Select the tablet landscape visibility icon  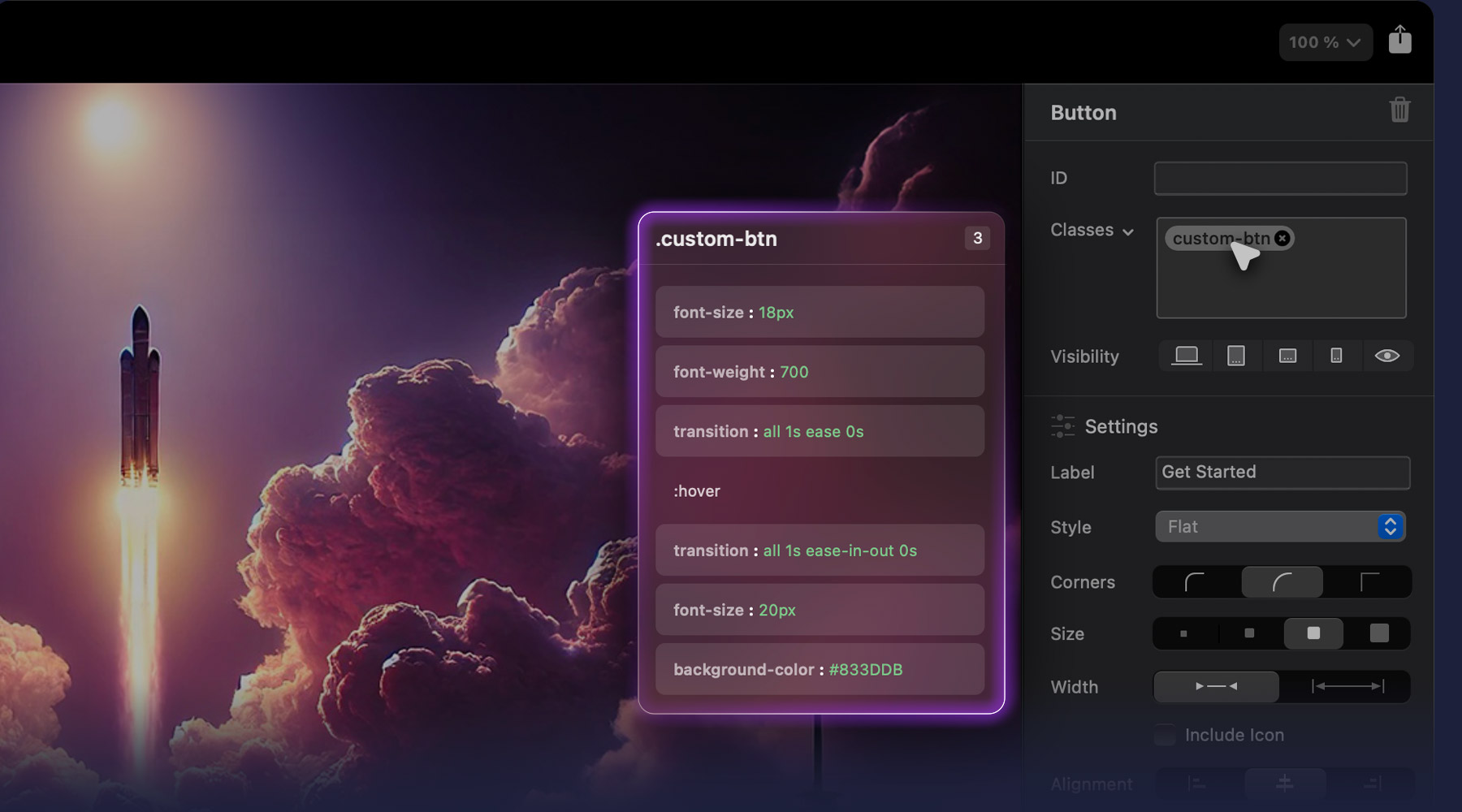[x=1287, y=355]
